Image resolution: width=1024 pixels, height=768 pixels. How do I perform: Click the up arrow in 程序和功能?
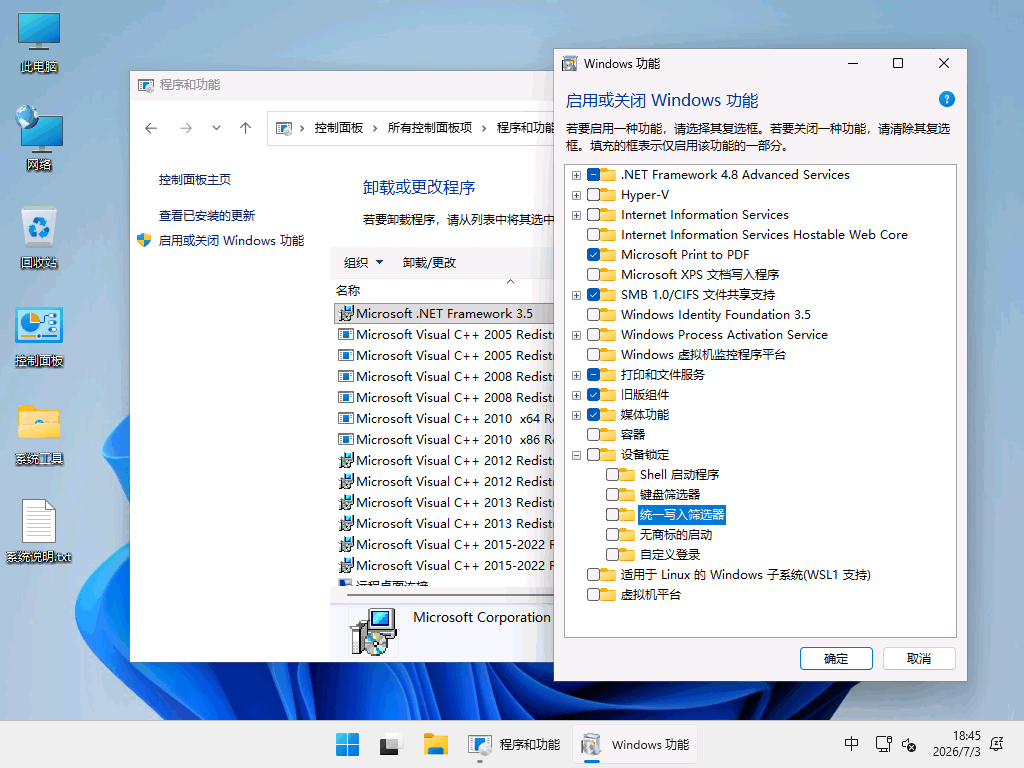pyautogui.click(x=246, y=128)
